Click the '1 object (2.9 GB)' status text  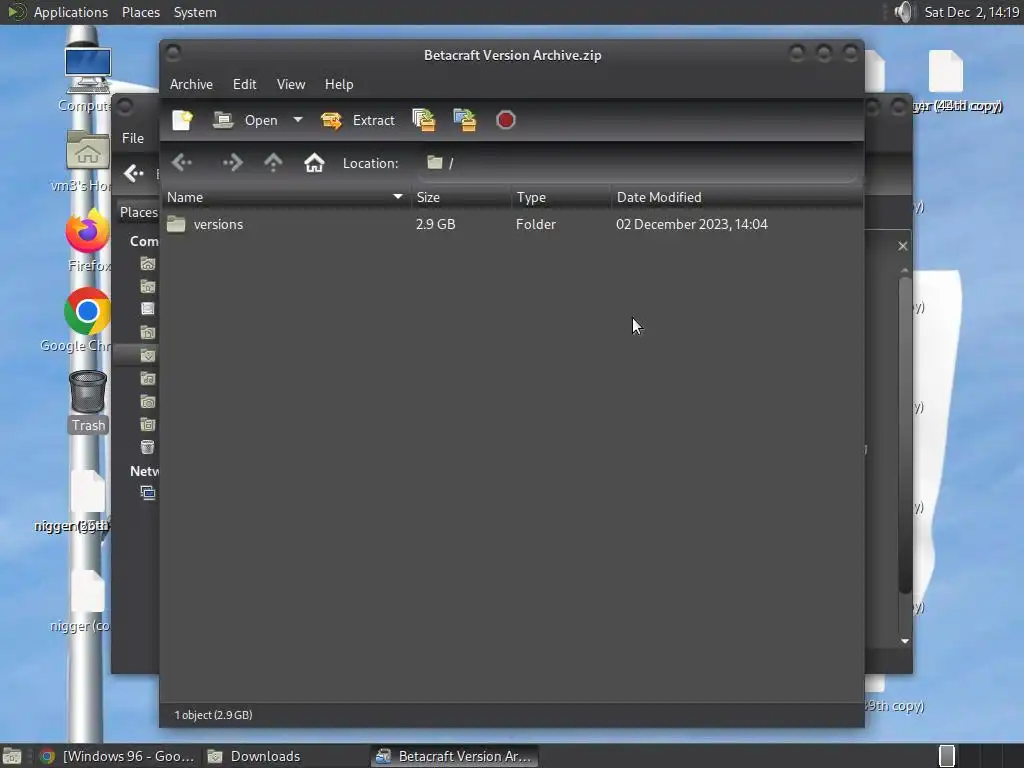[x=214, y=715]
